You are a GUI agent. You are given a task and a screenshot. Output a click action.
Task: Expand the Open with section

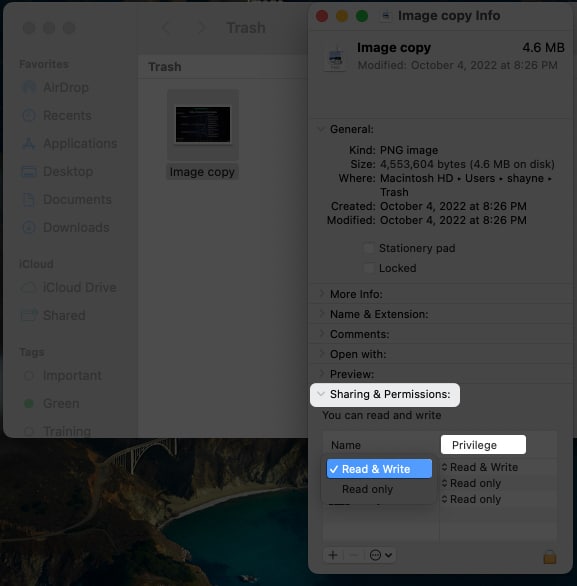[321, 354]
